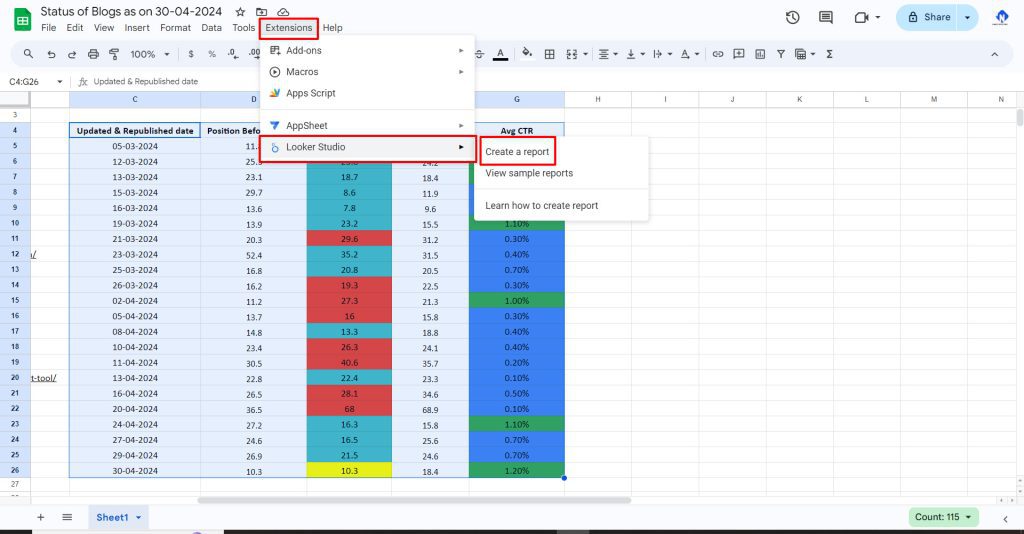The height and width of the screenshot is (534, 1024).
Task: Click the borders icon
Action: [549, 54]
